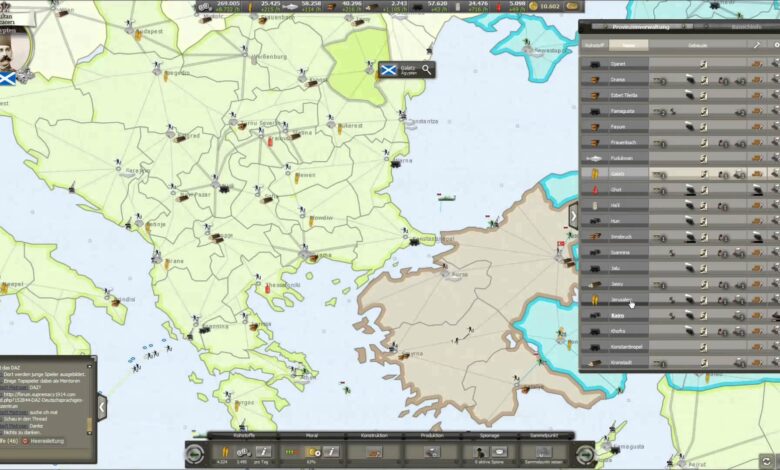This screenshot has height=470, width=780.
Task: Click the spy figure icon under Spionage
Action: tap(481, 452)
